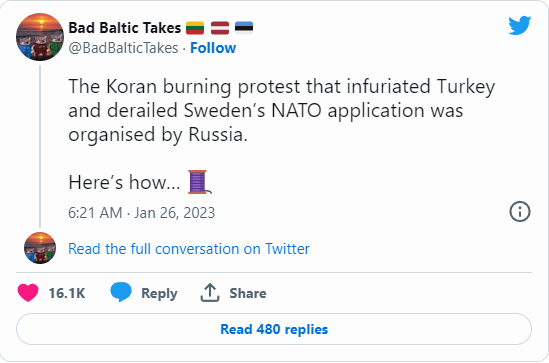Open the tweet info icon
Viewport: 549px width, 363px height.
520,211
